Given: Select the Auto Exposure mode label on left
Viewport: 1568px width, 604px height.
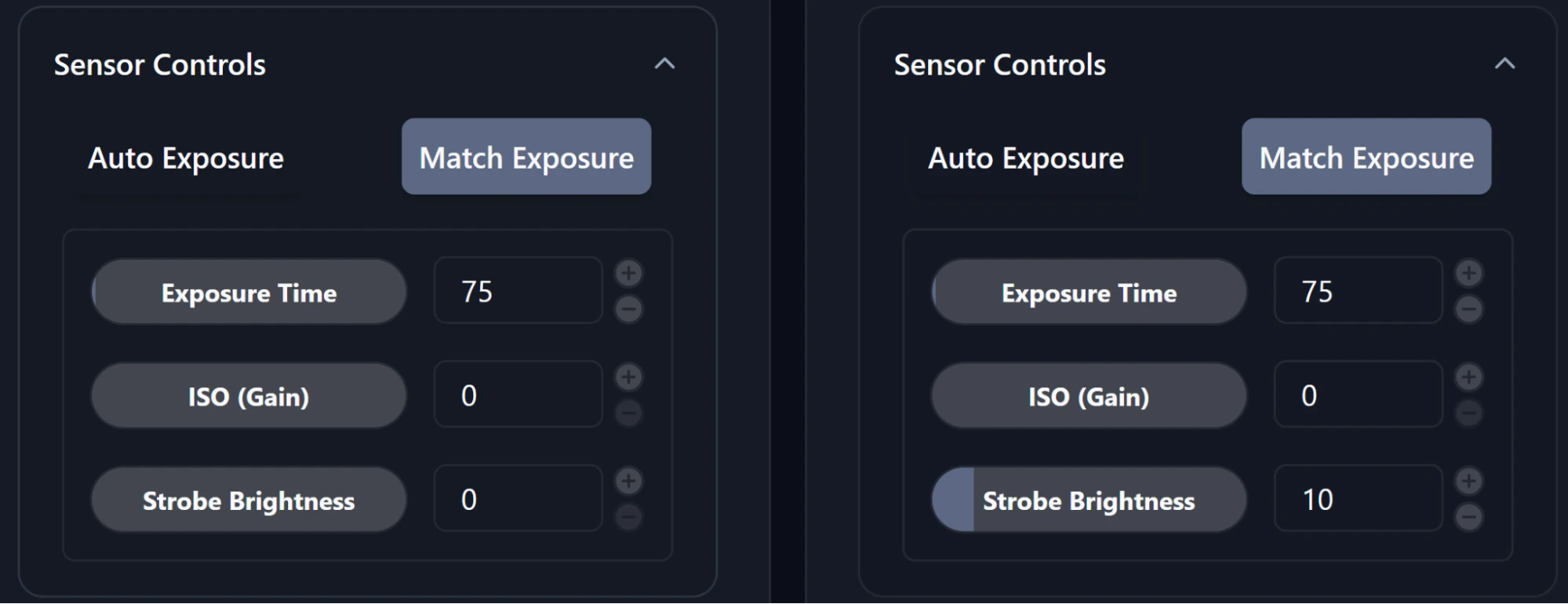Looking at the screenshot, I should [186, 158].
